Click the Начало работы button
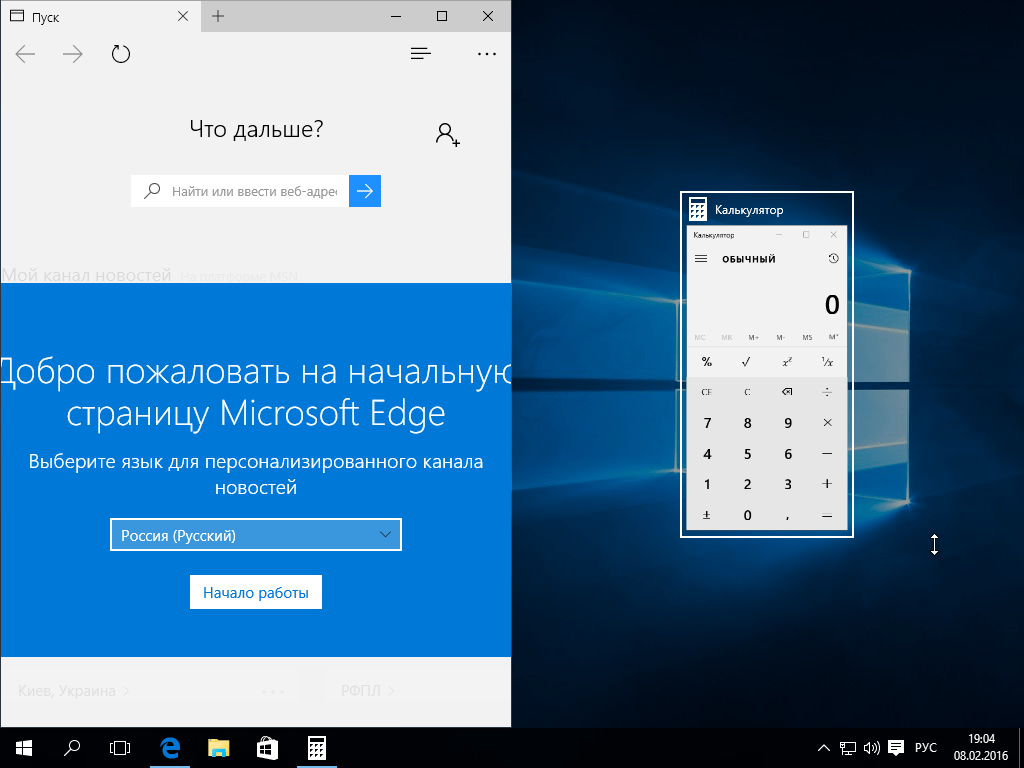Screen dimensions: 1024x768 [x=255, y=592]
